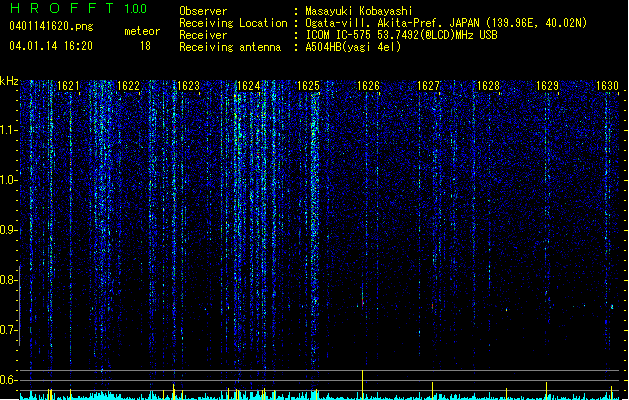Click the HROFFT program title

click(62, 8)
